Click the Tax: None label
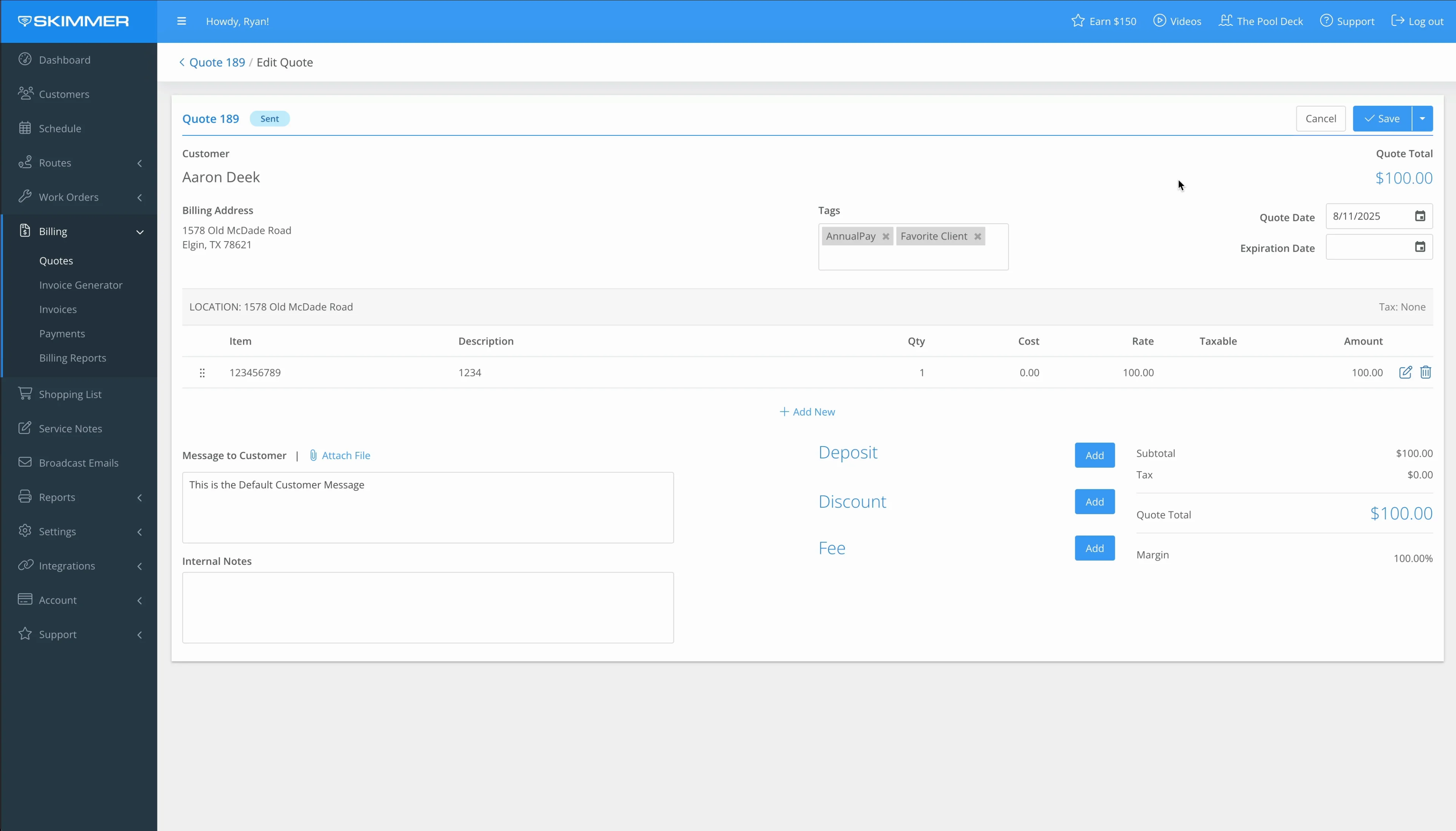The image size is (1456, 831). click(x=1402, y=306)
